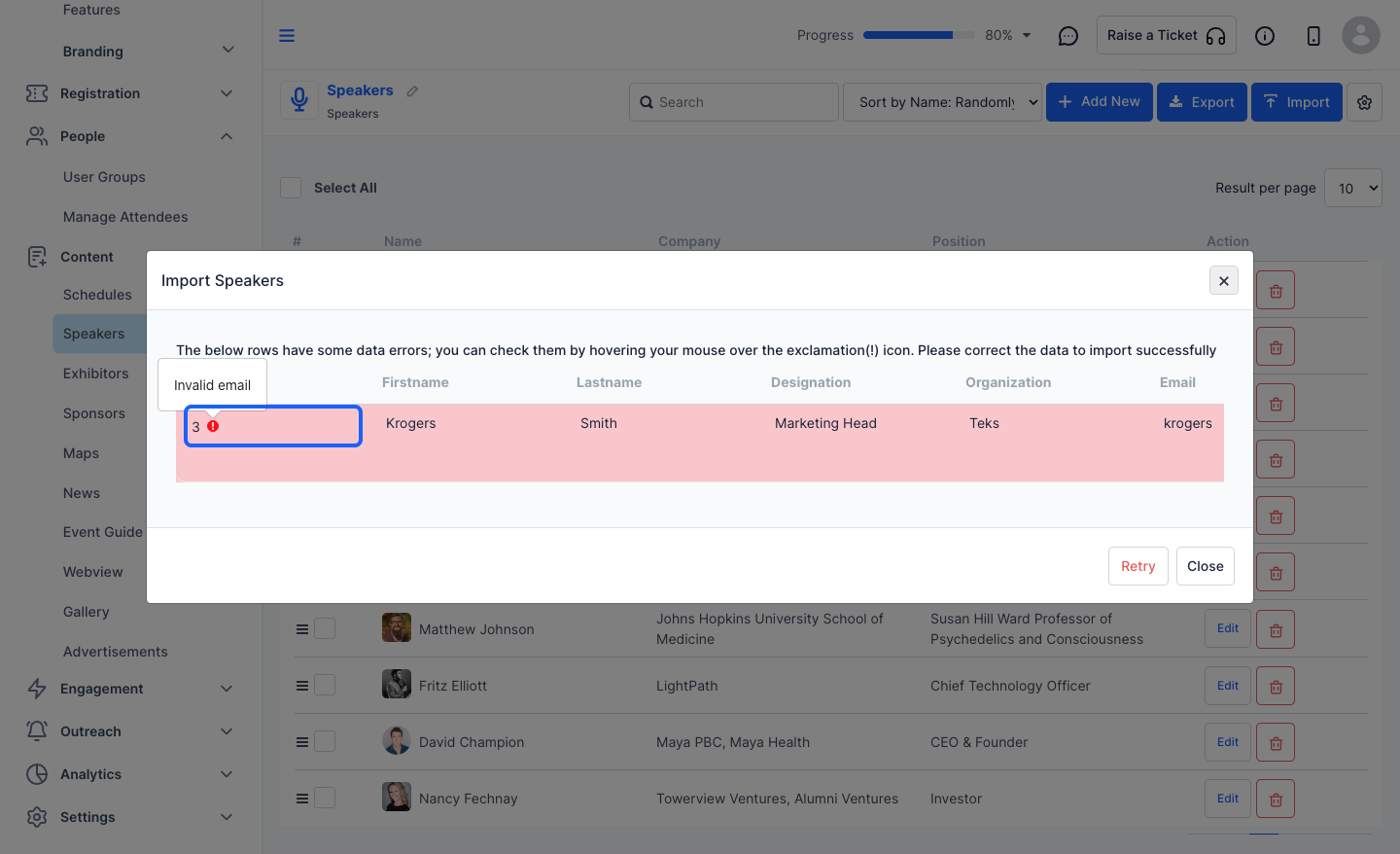This screenshot has height=854, width=1400.
Task: Click Add New speaker button
Action: pos(1100,102)
